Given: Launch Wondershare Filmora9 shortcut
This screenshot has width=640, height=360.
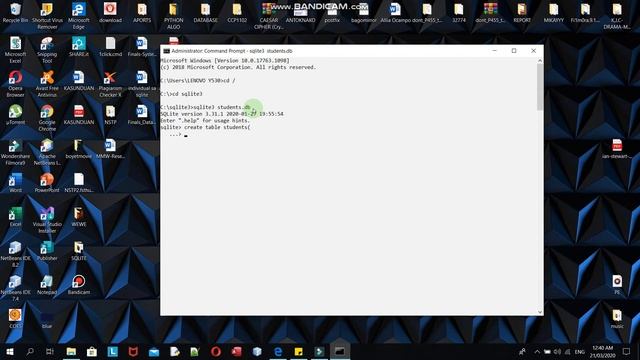Looking at the screenshot, I should pyautogui.click(x=16, y=152).
